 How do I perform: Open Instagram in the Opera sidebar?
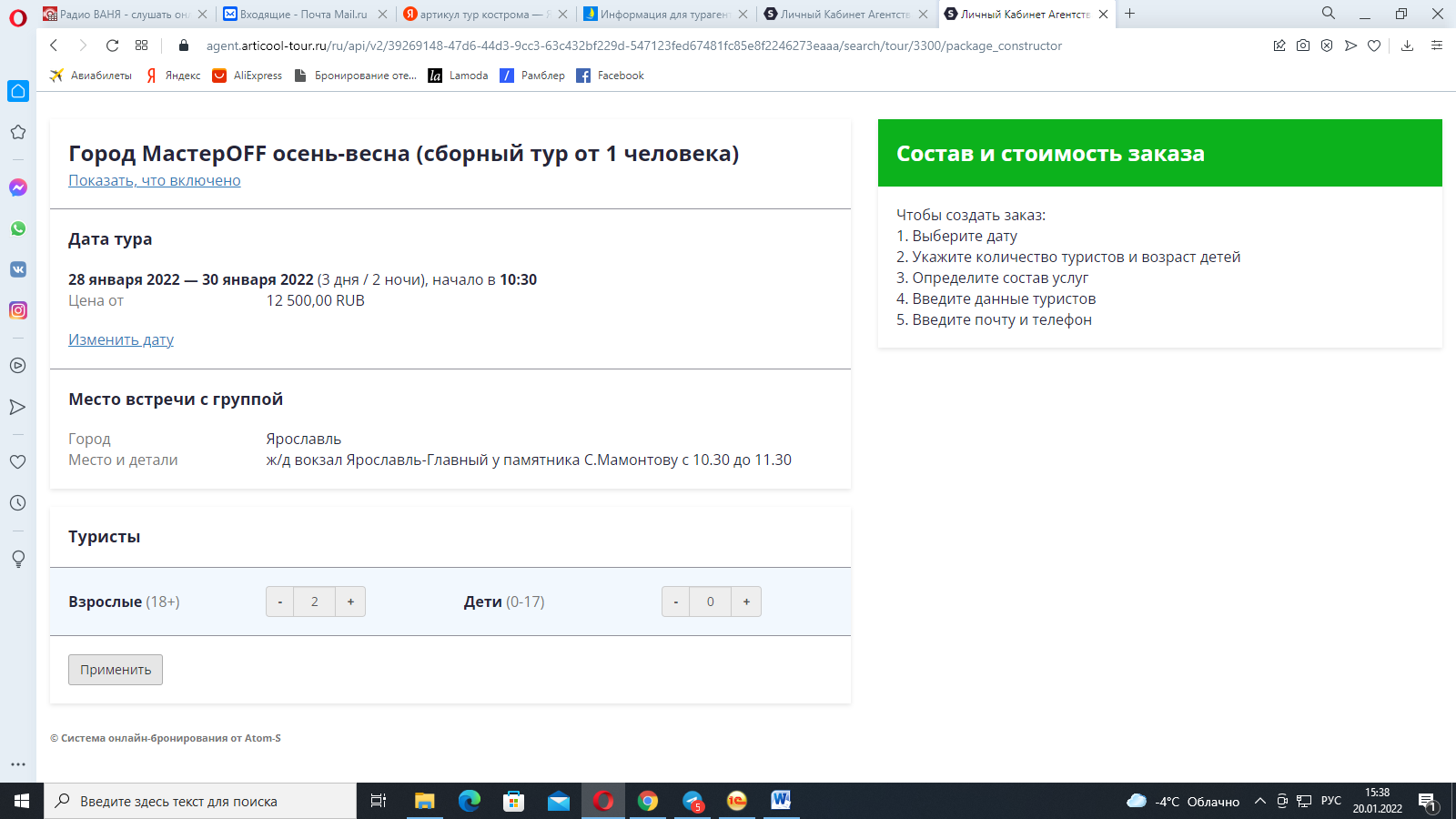tap(18, 310)
